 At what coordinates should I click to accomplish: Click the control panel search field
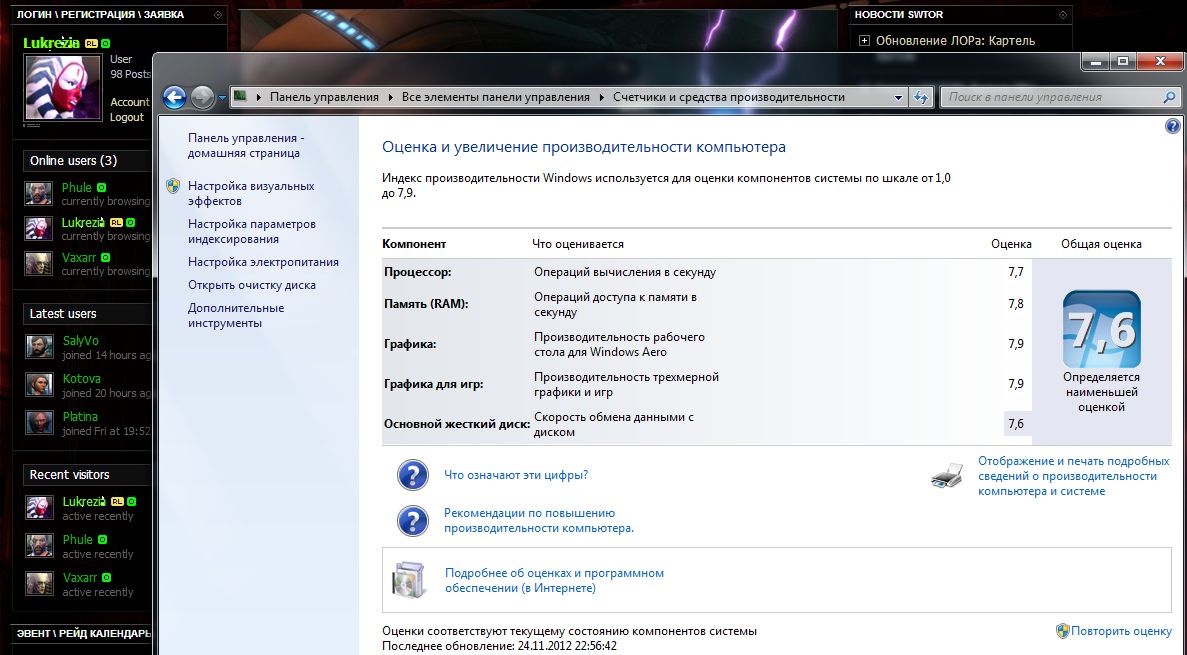pyautogui.click(x=1050, y=97)
